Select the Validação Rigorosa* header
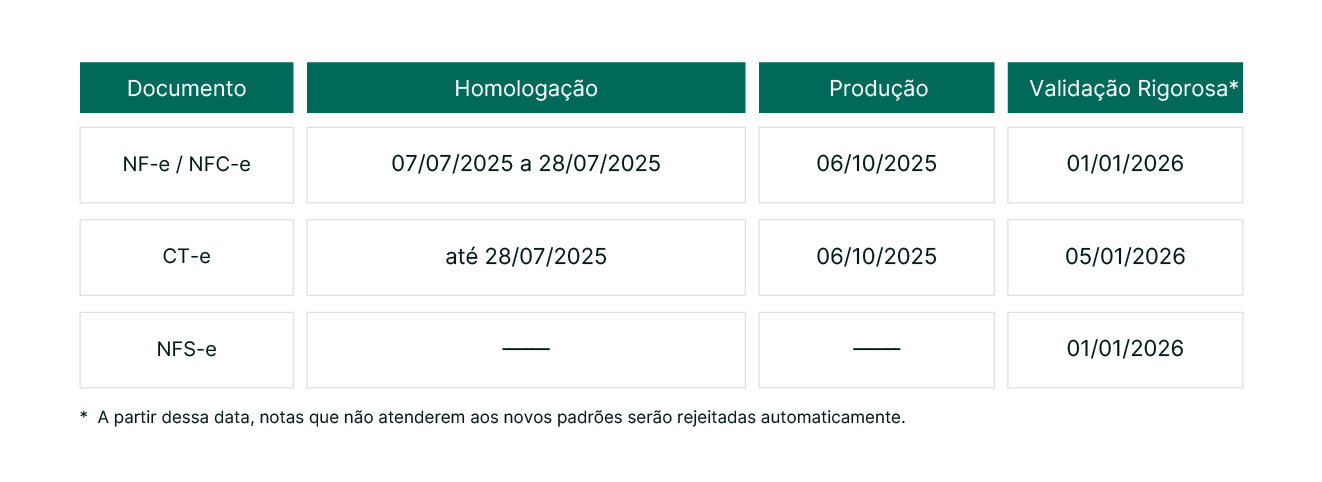 point(1125,88)
